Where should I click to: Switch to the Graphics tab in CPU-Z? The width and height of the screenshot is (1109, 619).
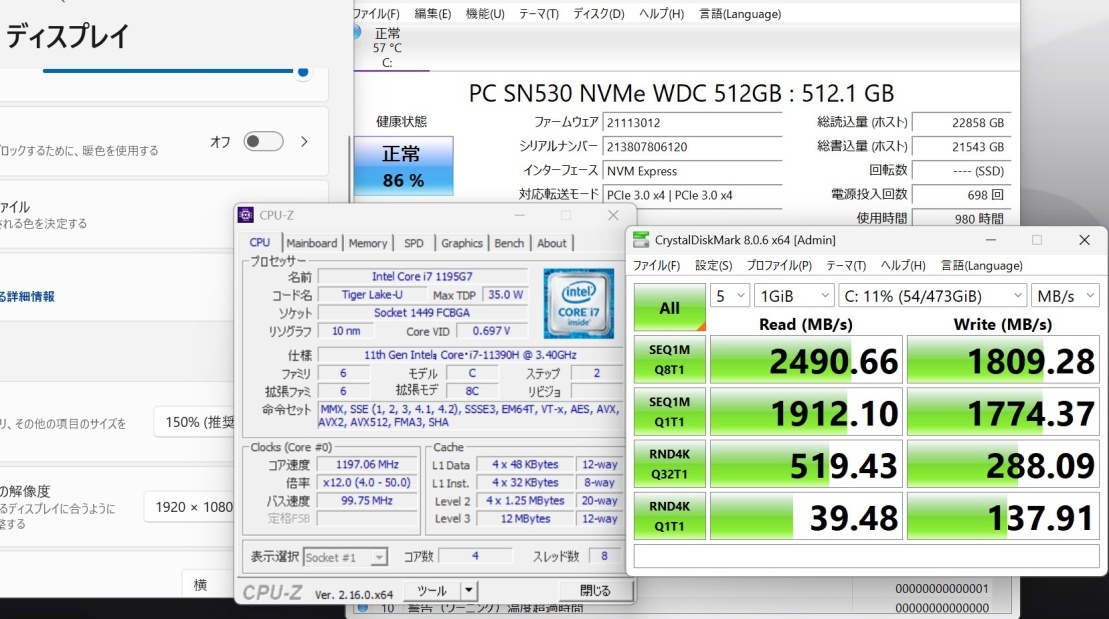tap(462, 243)
